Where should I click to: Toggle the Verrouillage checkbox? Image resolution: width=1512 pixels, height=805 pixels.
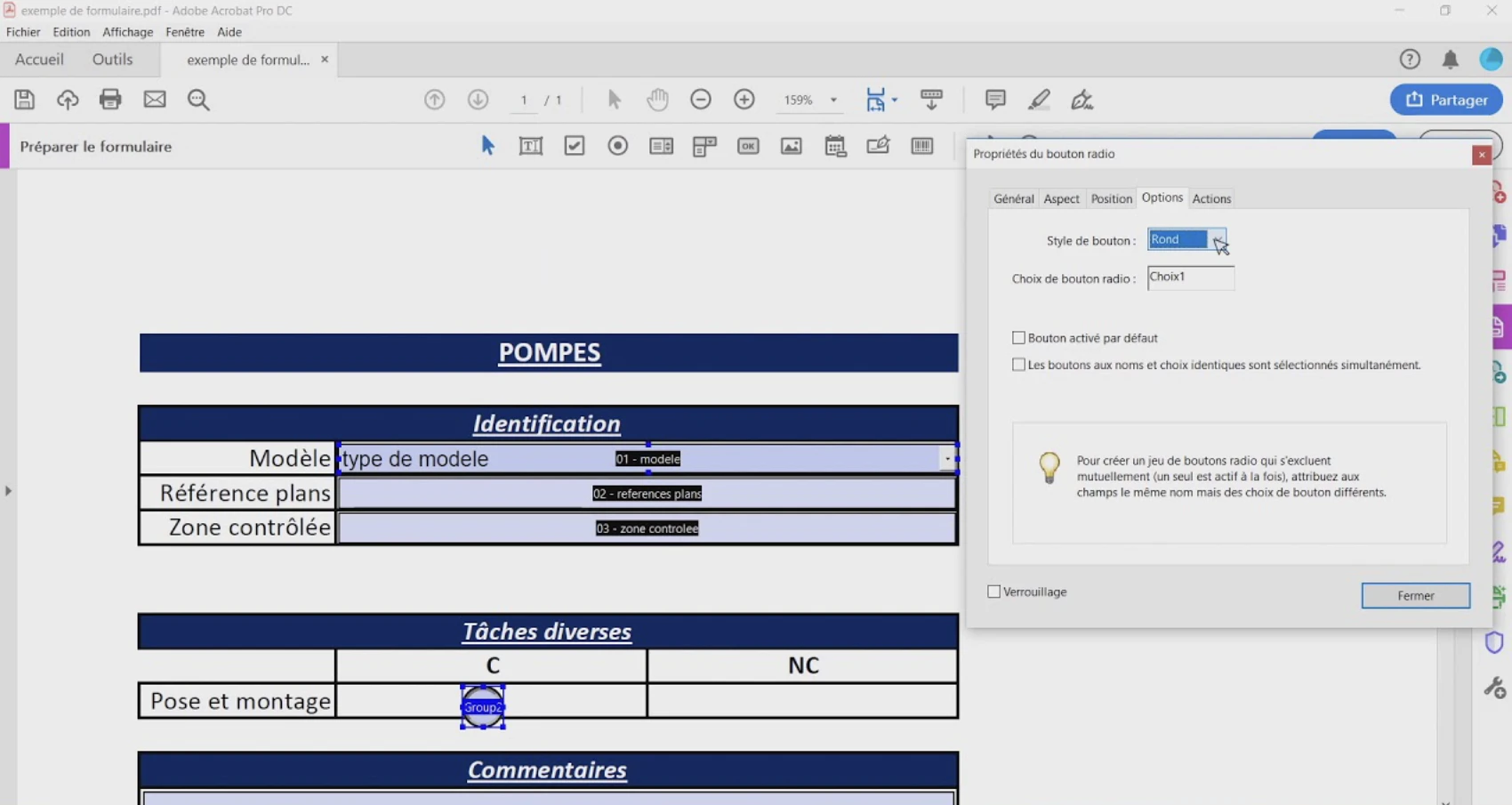click(994, 592)
